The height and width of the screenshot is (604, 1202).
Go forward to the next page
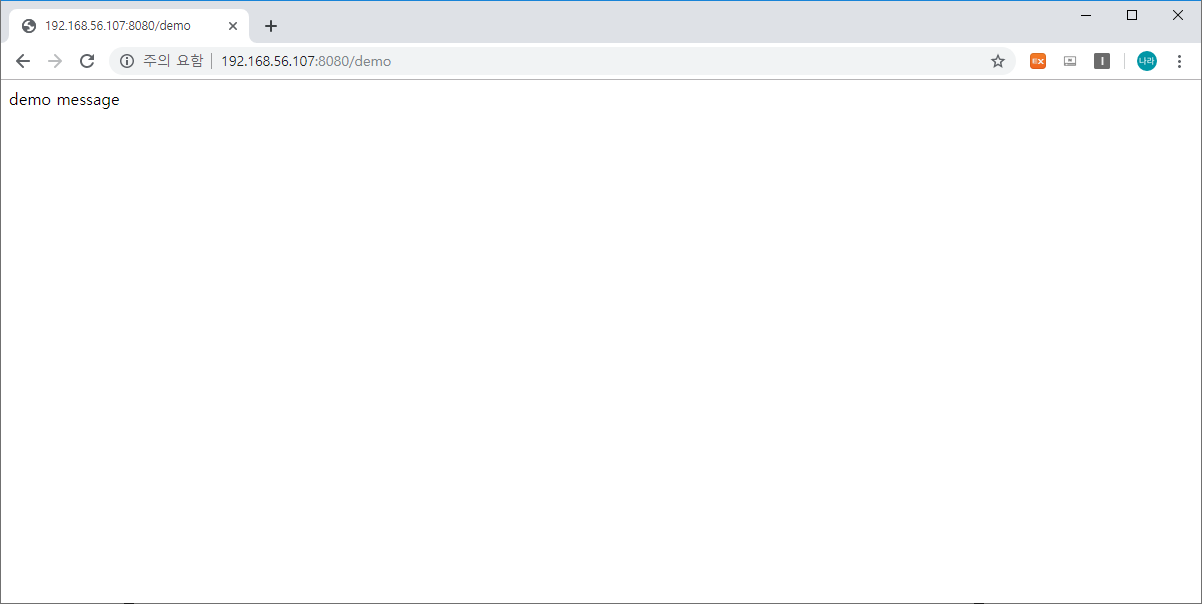[55, 61]
